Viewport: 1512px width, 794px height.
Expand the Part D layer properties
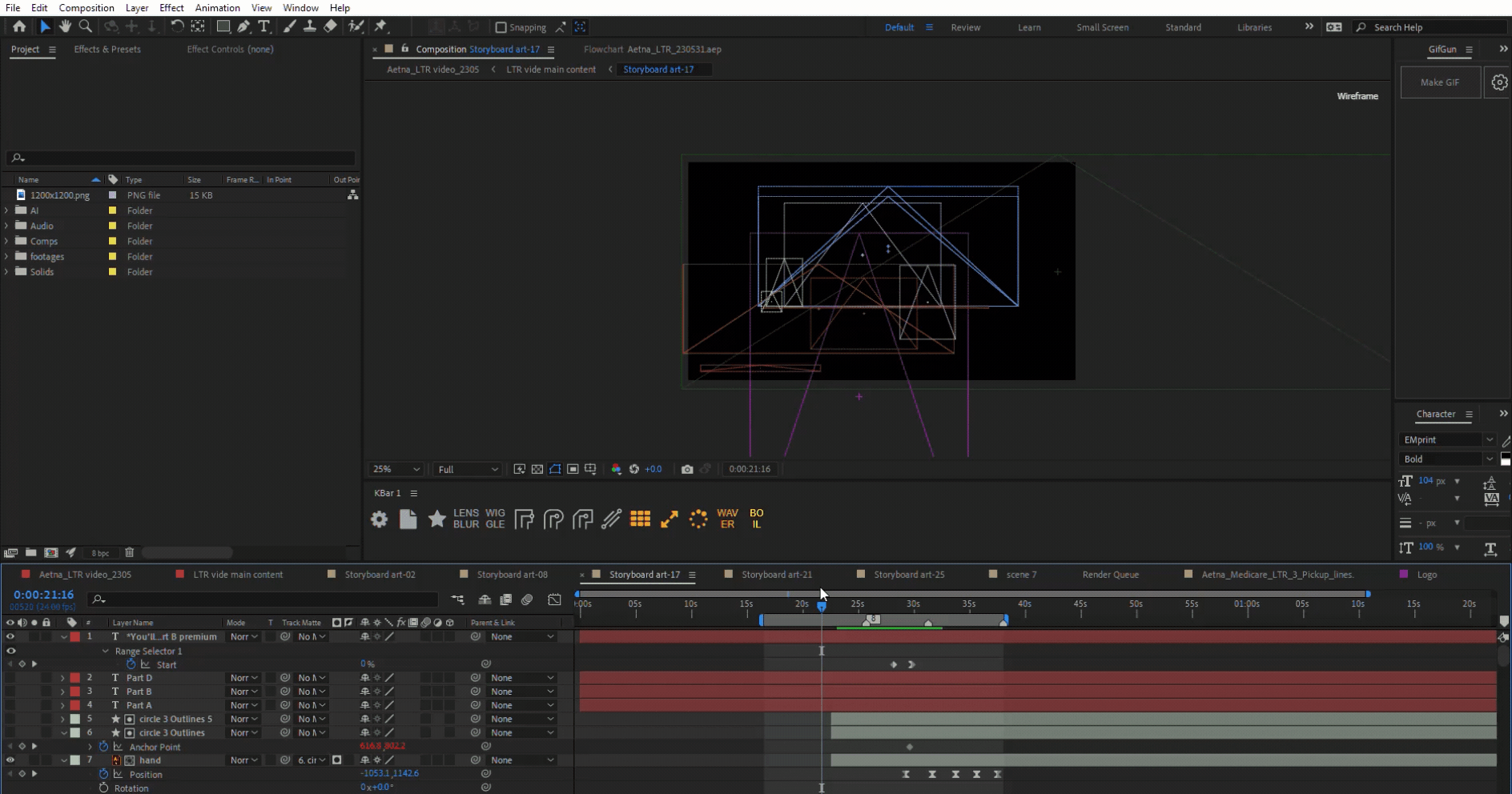click(62, 678)
